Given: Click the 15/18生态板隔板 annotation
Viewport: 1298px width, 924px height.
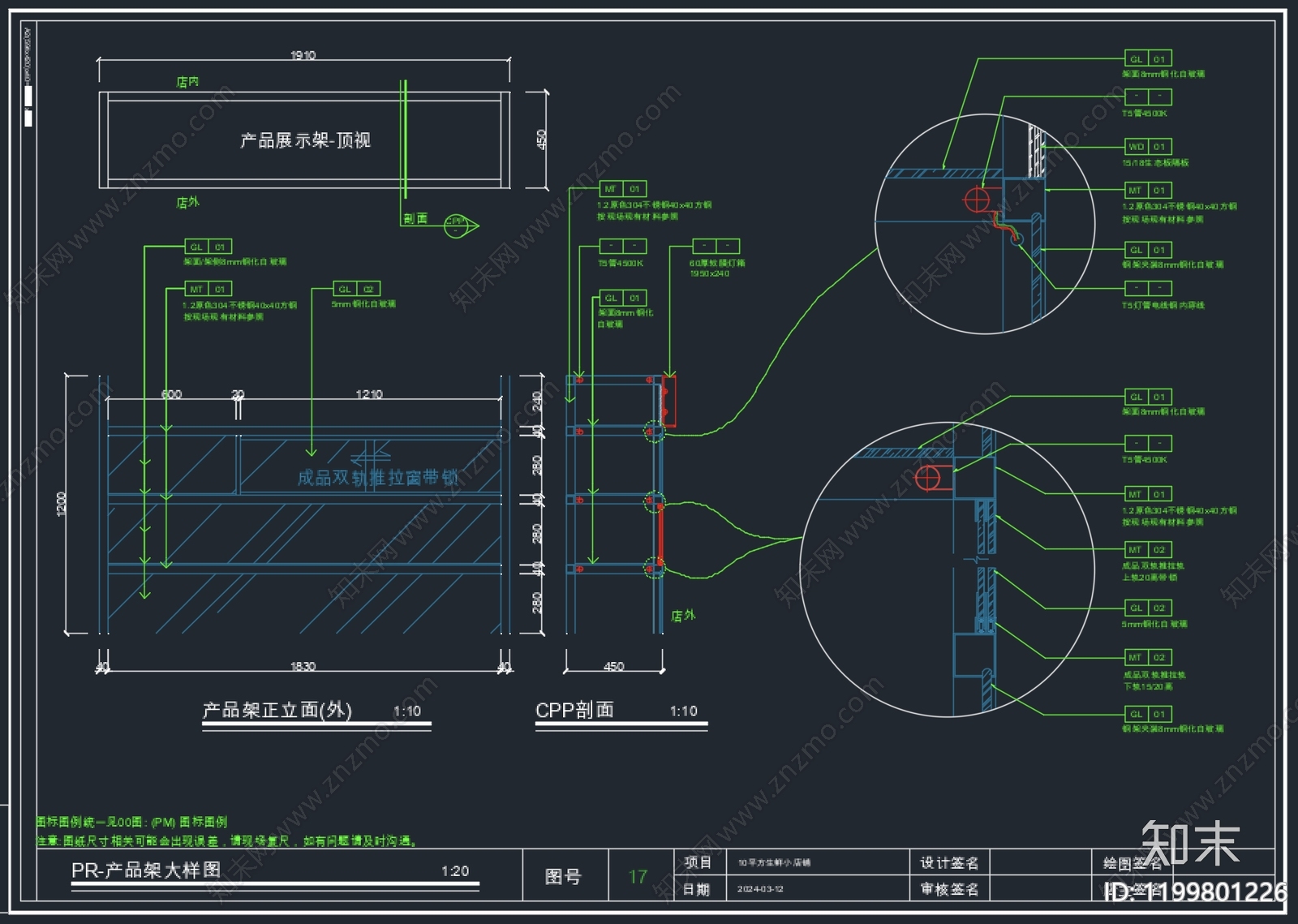Looking at the screenshot, I should (1155, 163).
